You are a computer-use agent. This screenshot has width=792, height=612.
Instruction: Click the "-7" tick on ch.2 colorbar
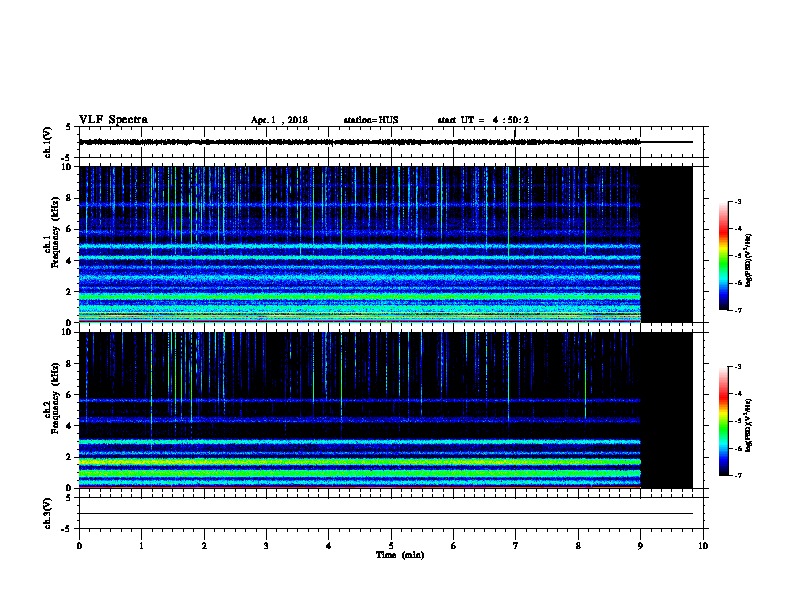pyautogui.click(x=737, y=475)
